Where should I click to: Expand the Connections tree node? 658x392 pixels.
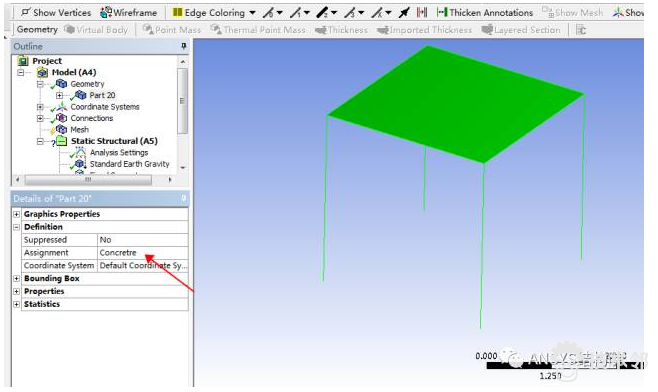[40, 118]
